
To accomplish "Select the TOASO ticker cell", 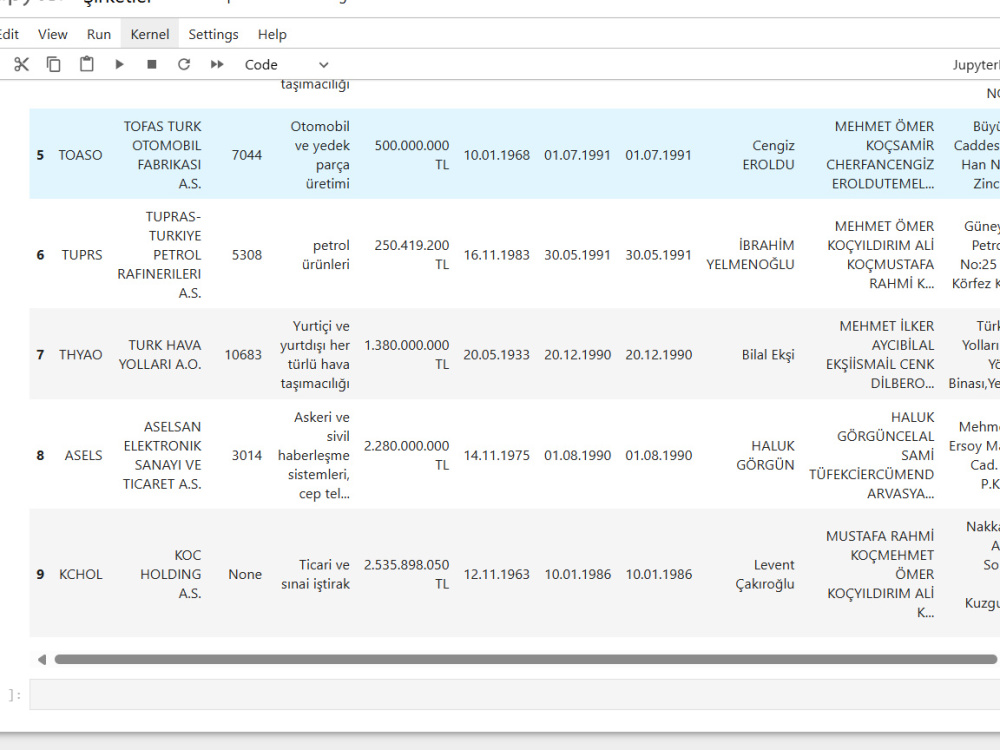I will pos(80,155).
